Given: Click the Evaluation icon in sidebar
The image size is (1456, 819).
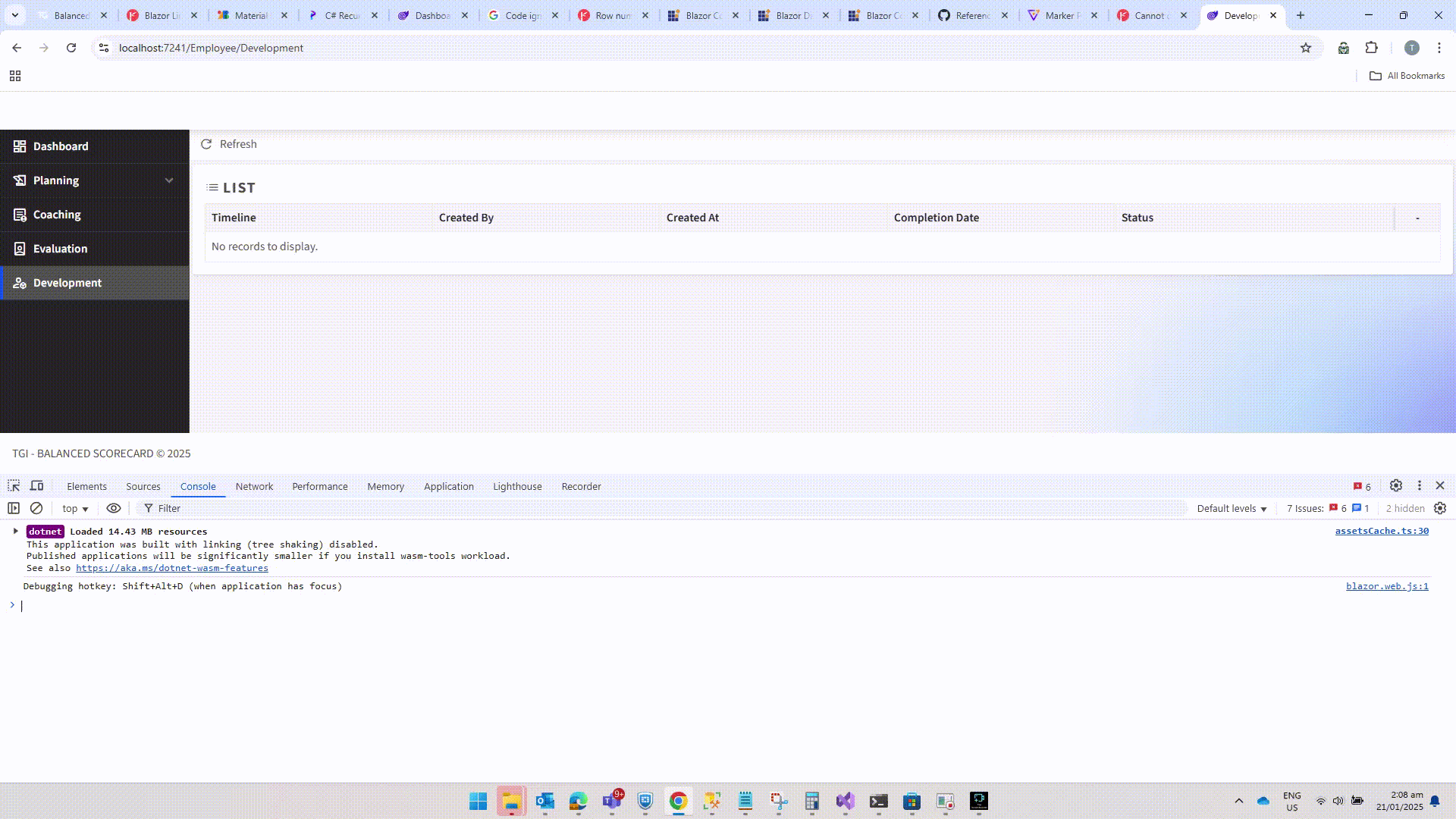Looking at the screenshot, I should click(20, 249).
